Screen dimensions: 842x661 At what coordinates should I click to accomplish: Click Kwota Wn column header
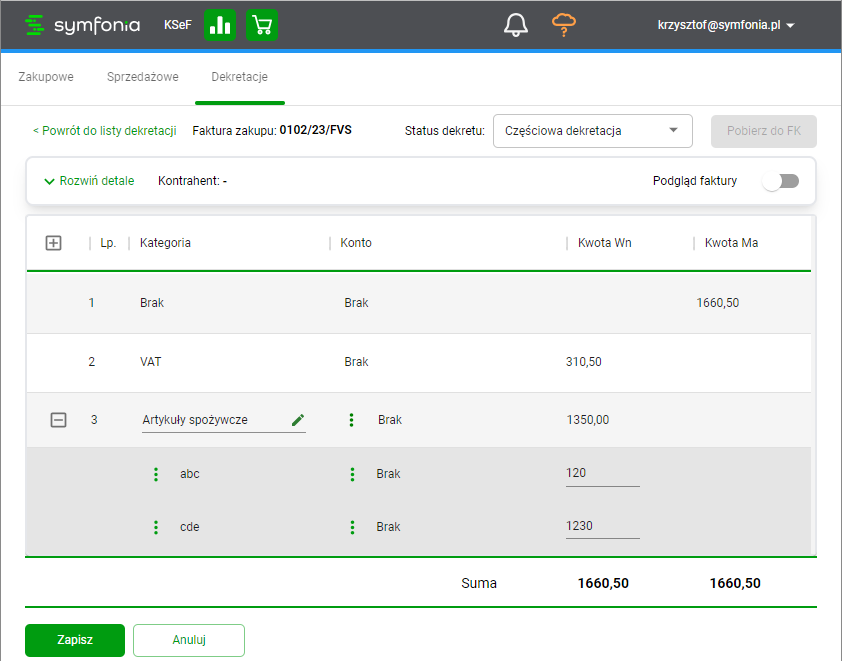pyautogui.click(x=605, y=243)
